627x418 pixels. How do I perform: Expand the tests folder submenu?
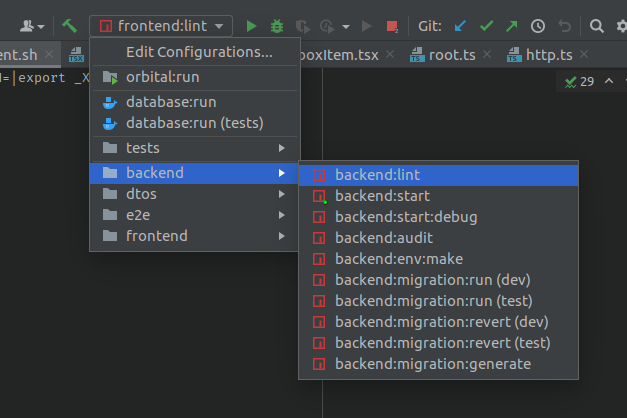(189, 148)
